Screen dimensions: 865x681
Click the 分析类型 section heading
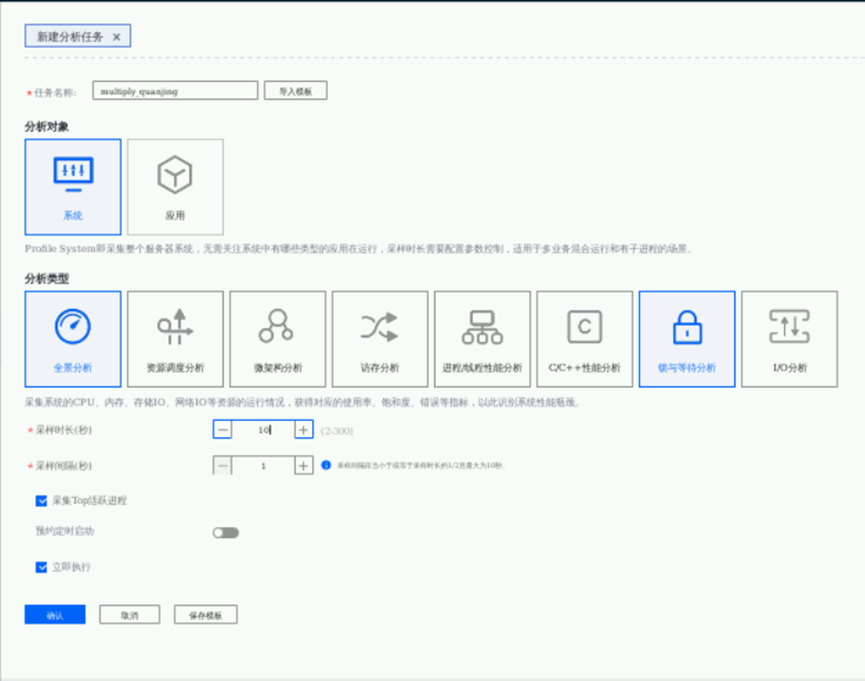(47, 279)
